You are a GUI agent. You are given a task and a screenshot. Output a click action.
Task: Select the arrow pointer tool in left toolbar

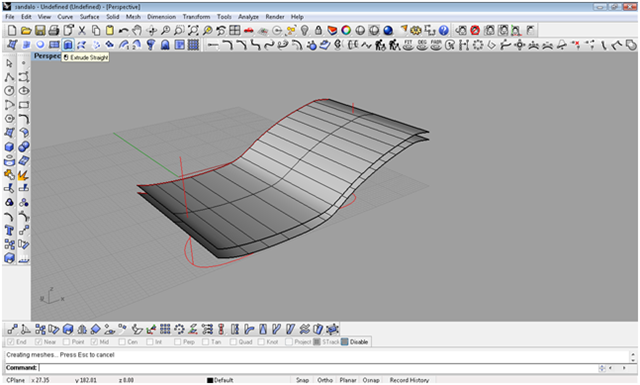coord(9,63)
